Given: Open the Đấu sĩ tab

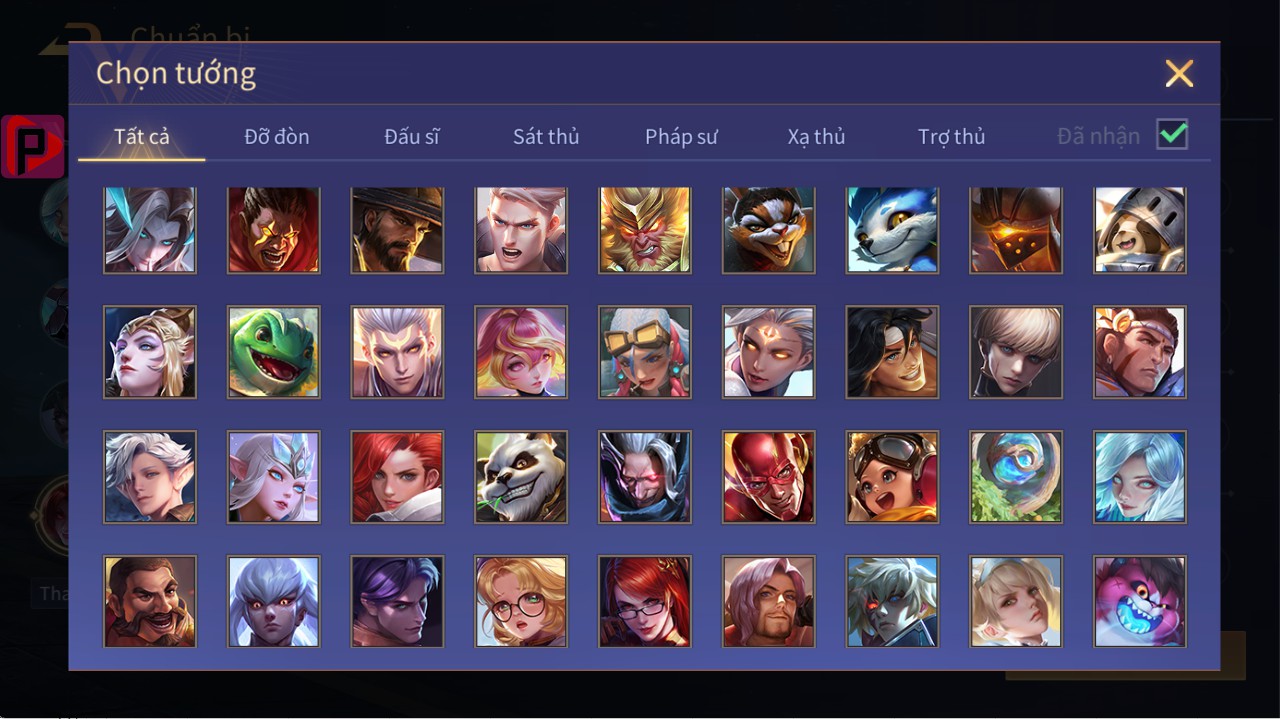Looking at the screenshot, I should (411, 137).
